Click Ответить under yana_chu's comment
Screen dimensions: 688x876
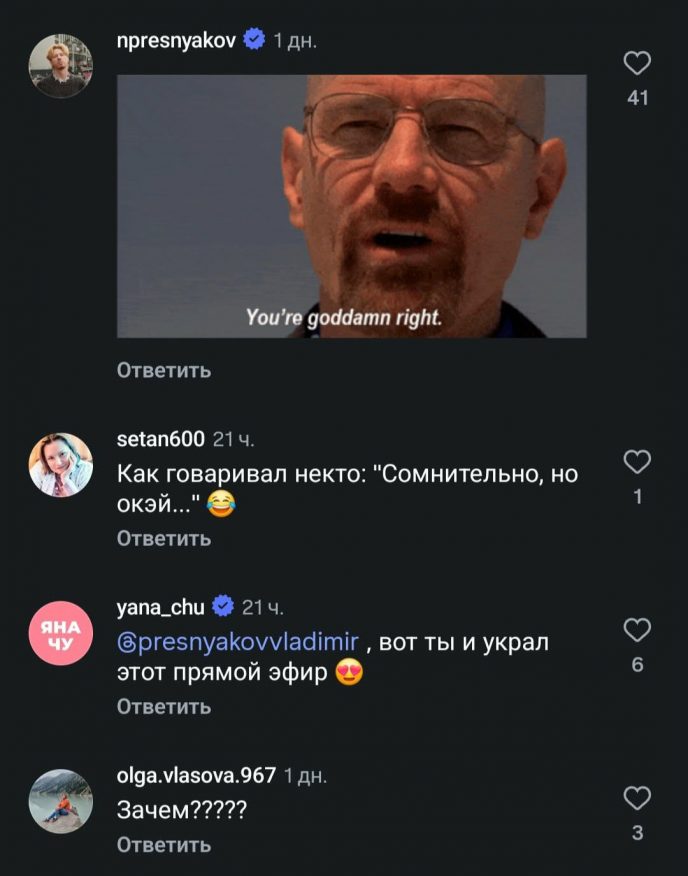164,707
